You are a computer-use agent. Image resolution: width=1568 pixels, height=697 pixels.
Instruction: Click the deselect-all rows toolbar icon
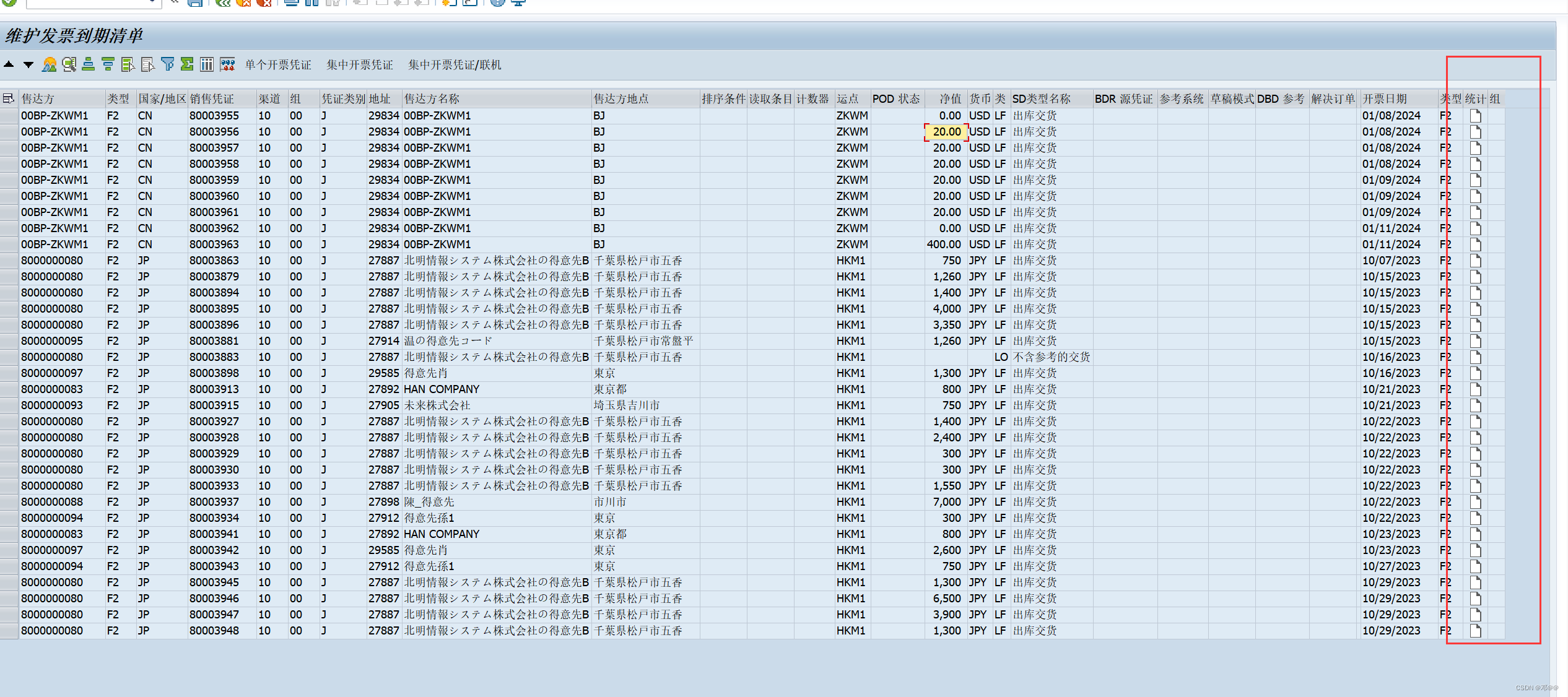click(x=148, y=64)
